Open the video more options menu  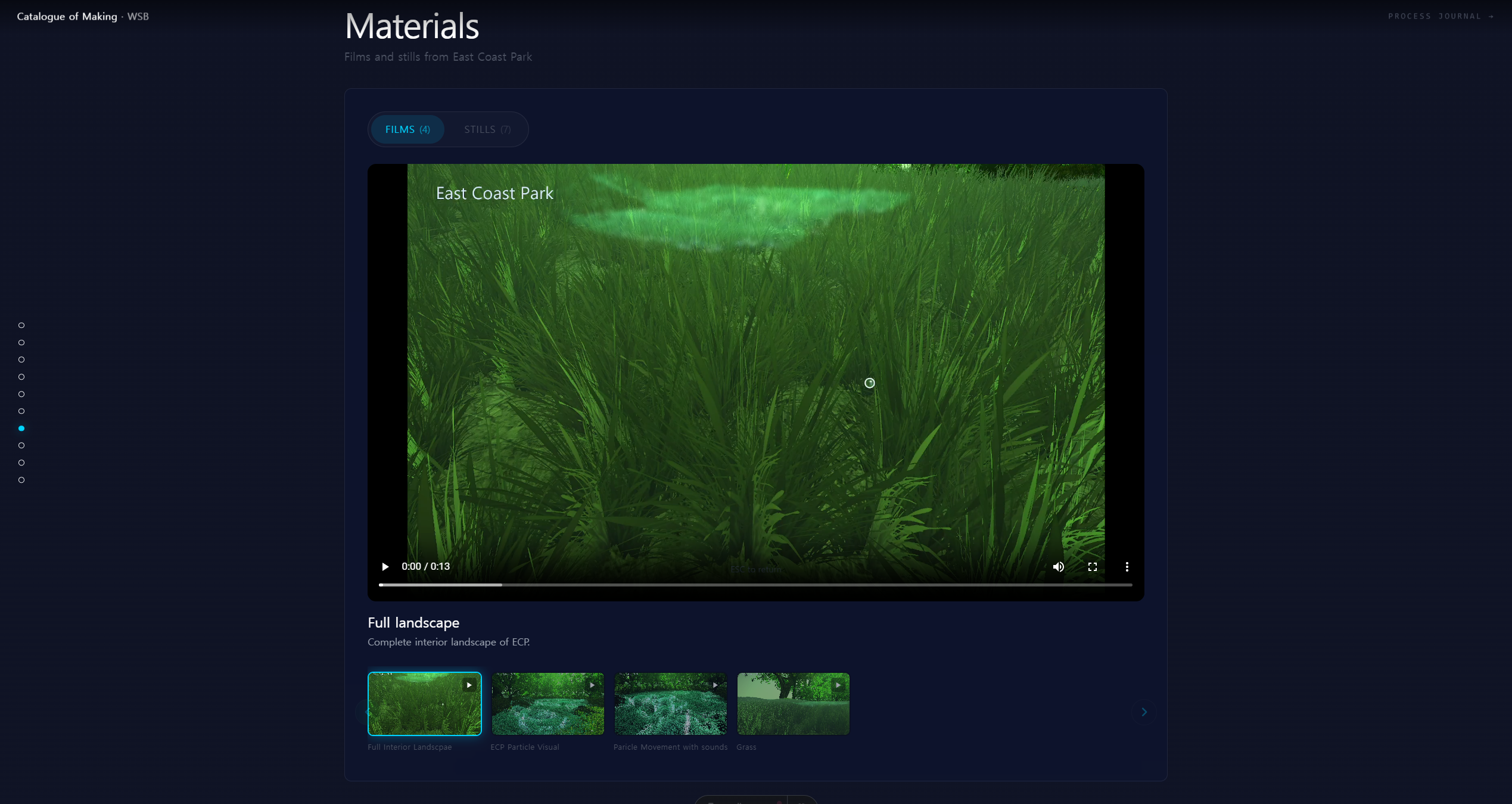click(1127, 567)
